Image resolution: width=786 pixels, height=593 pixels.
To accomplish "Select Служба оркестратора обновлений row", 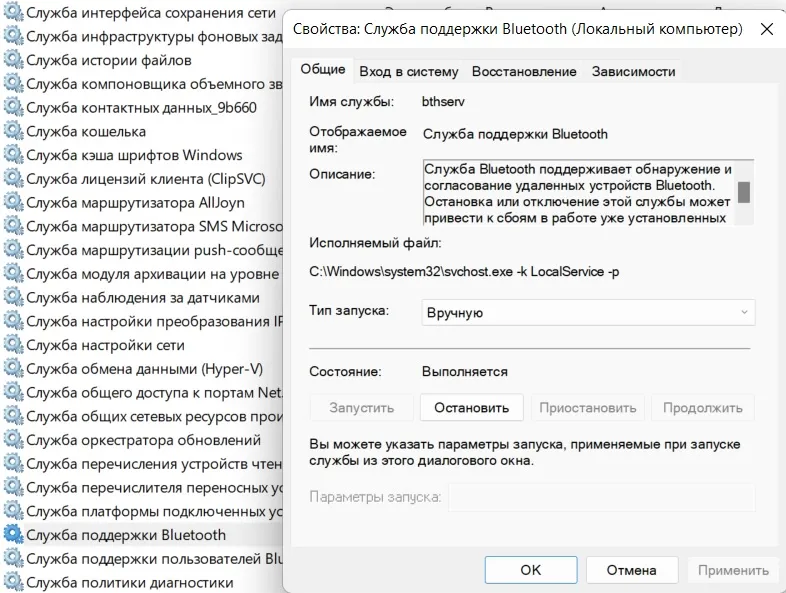I will [x=142, y=440].
